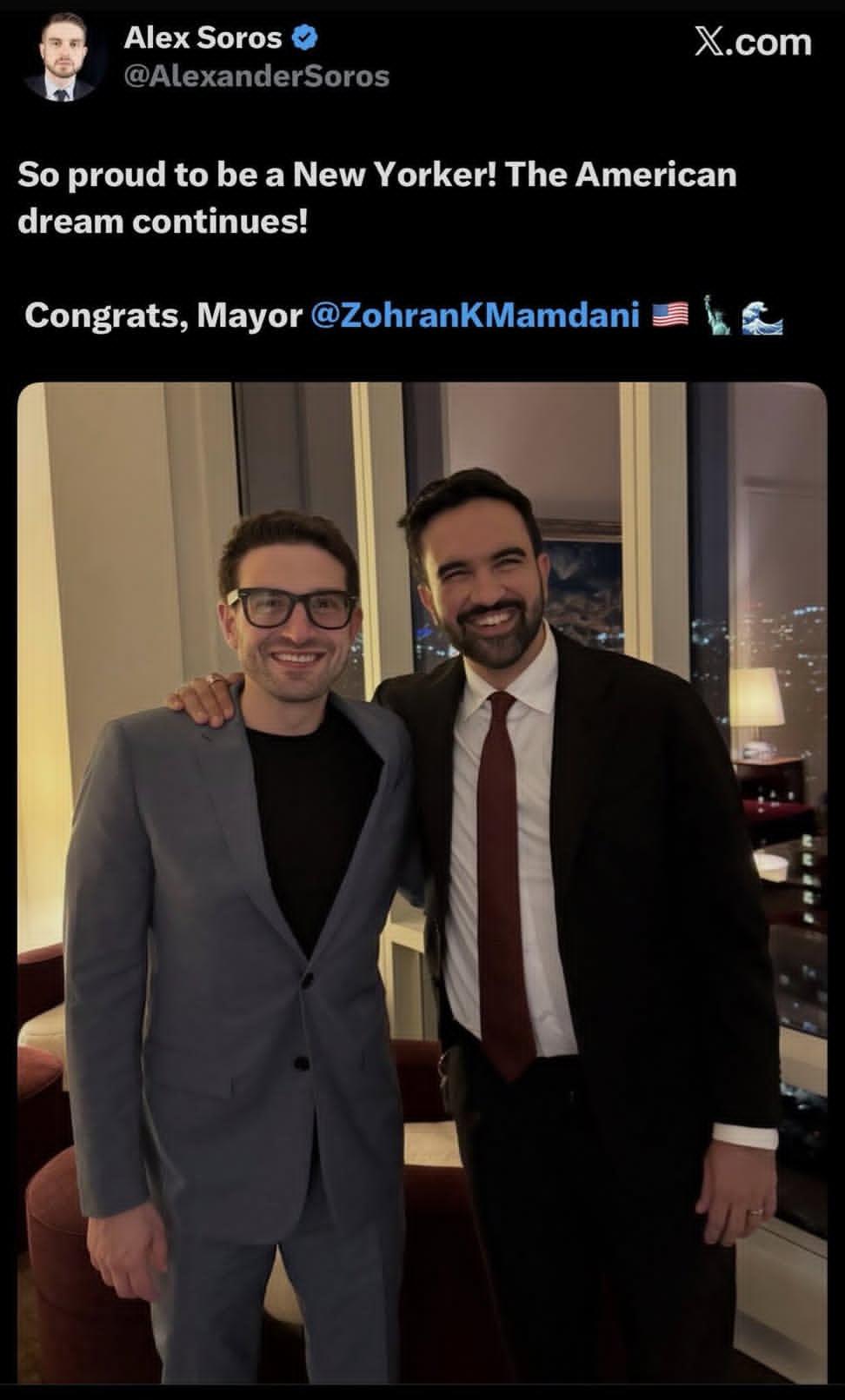
Task: Select the American flag emoji
Action: pyautogui.click(x=669, y=315)
